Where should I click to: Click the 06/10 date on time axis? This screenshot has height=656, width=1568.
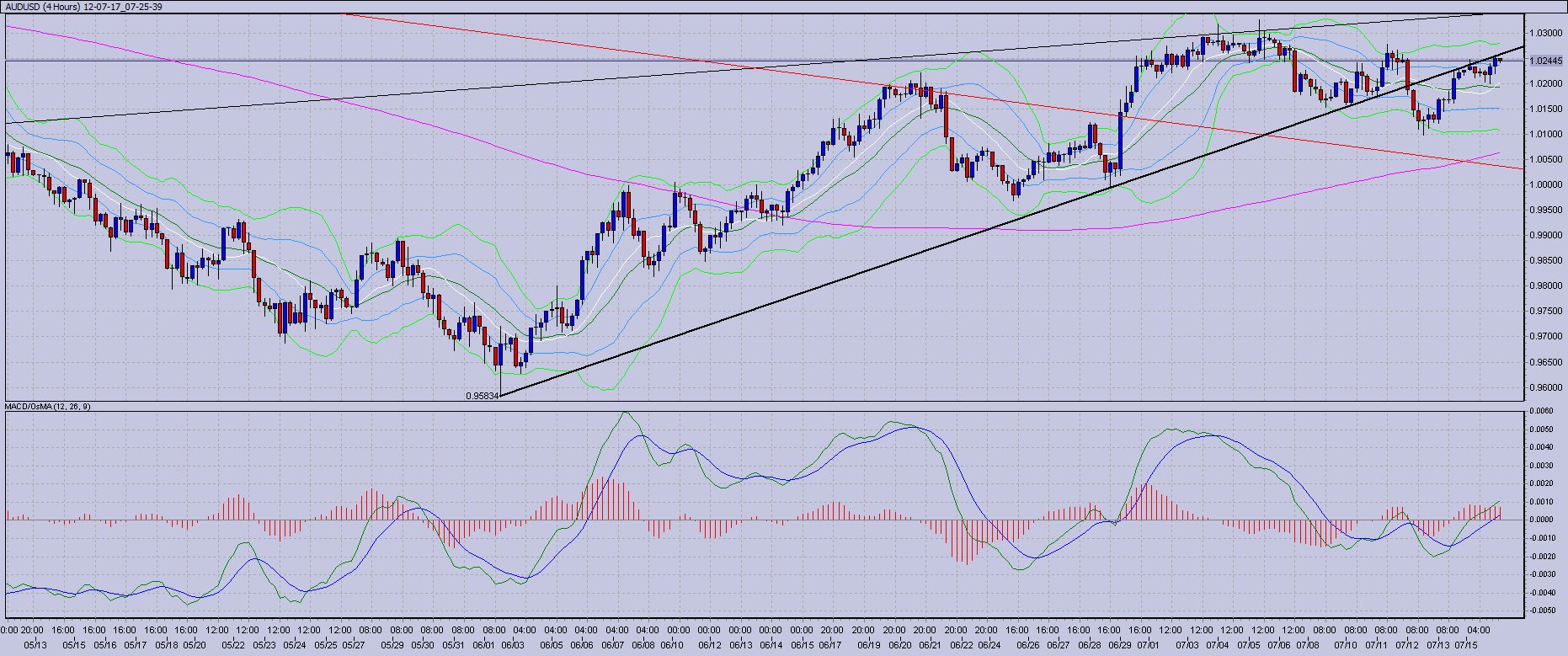[671, 645]
